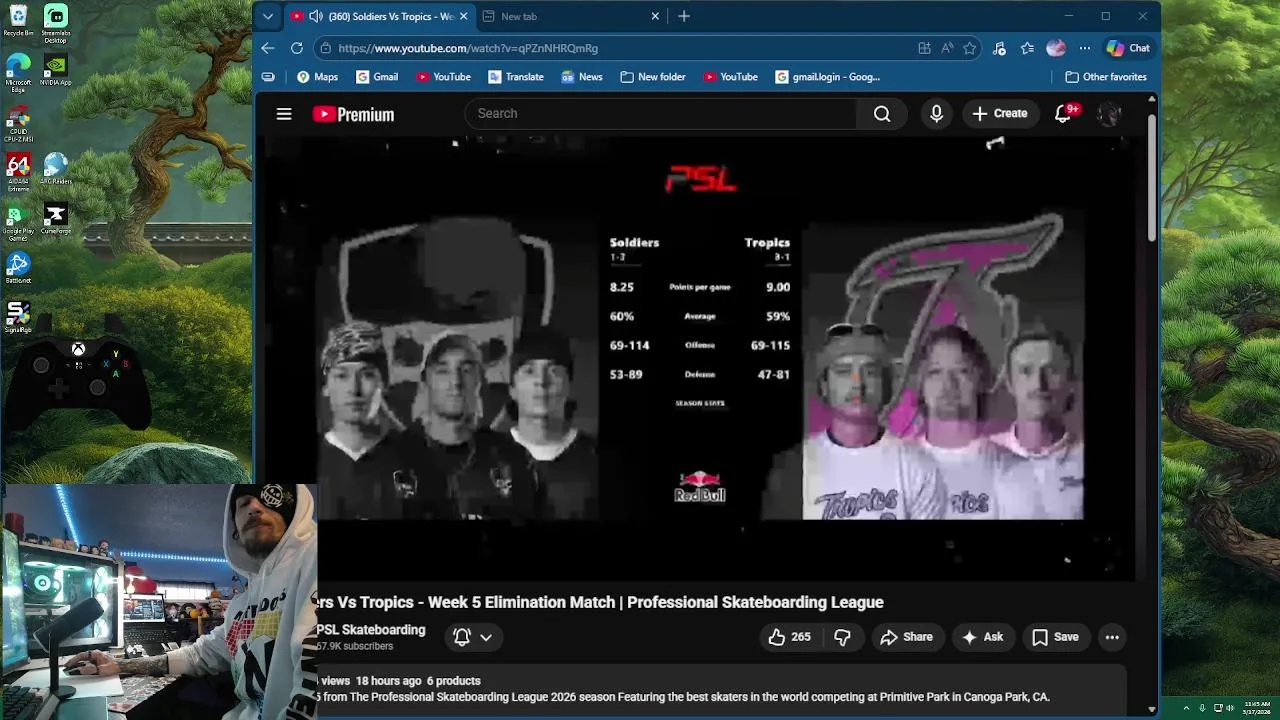Open Copilot Chat button
The width and height of the screenshot is (1280, 720).
1128,48
